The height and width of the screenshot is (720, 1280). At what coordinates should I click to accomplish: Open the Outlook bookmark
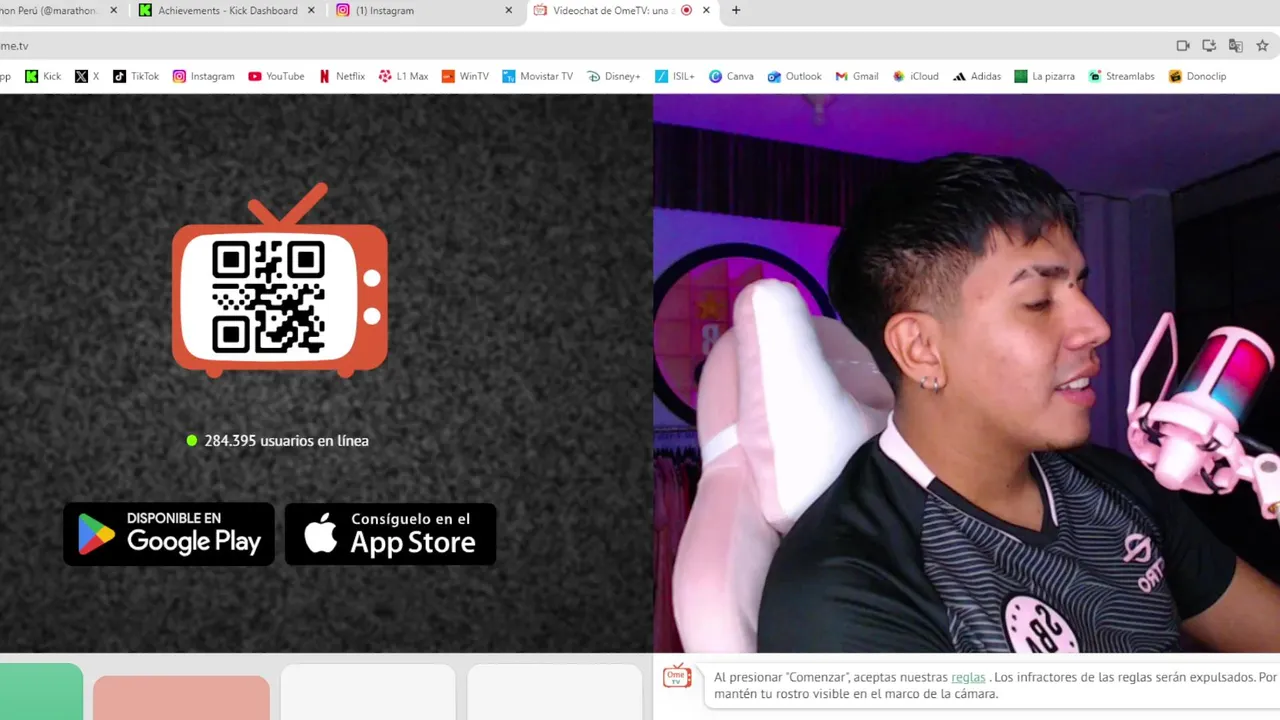(795, 76)
